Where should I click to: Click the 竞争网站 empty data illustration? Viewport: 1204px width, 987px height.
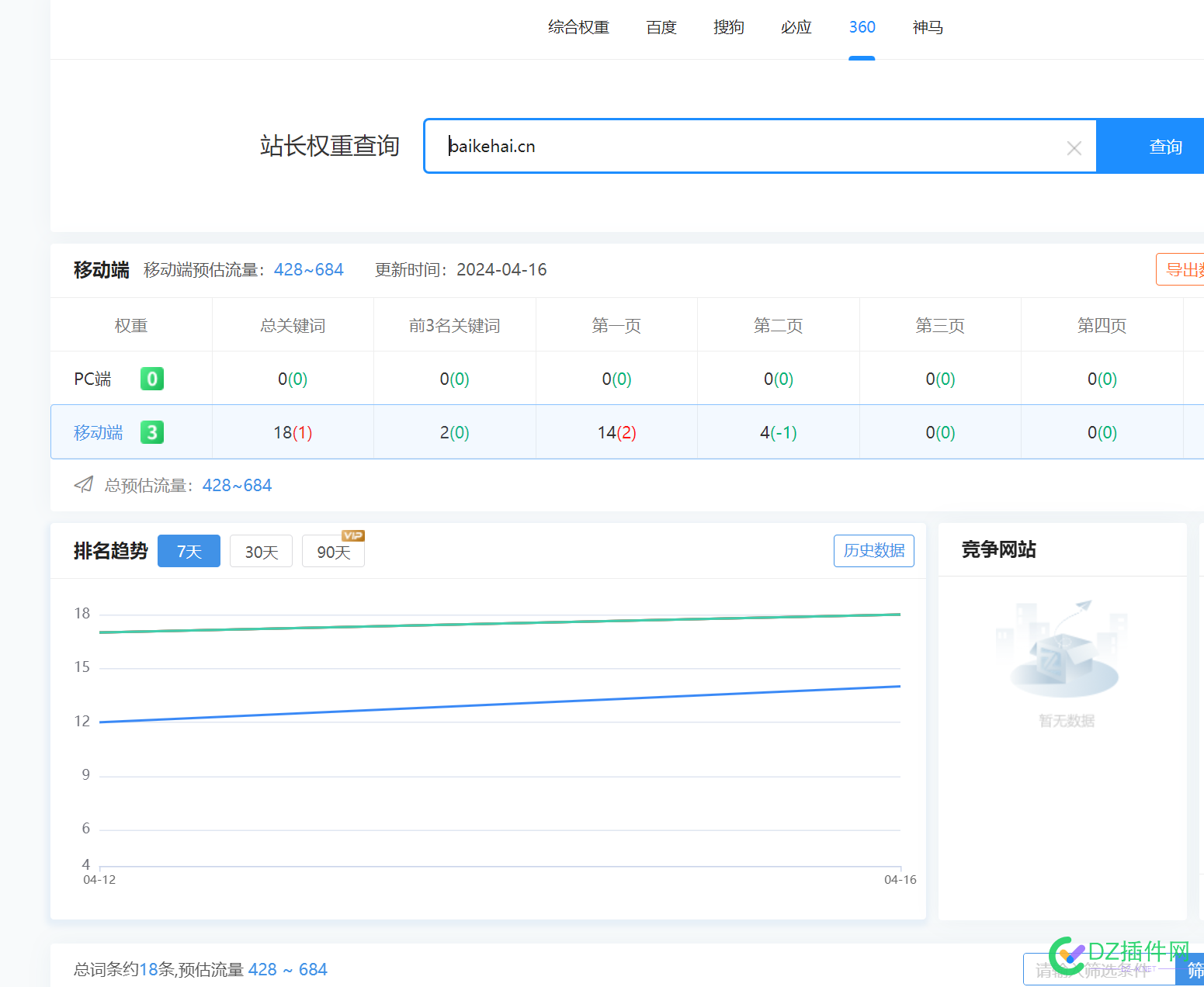tap(1063, 650)
